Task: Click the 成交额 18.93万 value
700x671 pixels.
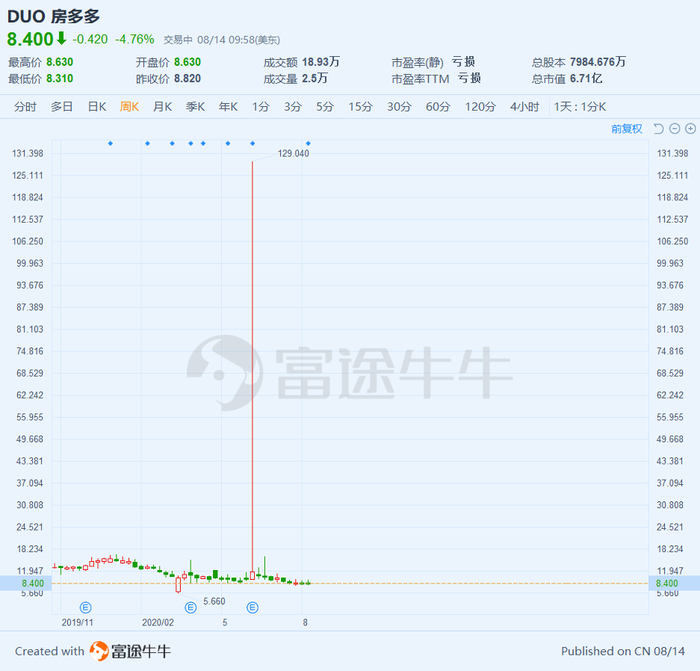Action: (321, 62)
